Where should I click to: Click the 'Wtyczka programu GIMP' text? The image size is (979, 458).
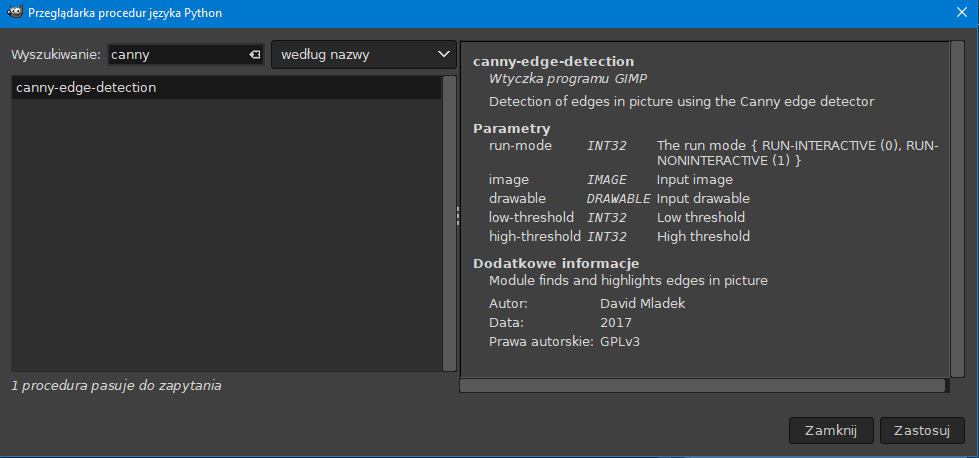click(569, 79)
